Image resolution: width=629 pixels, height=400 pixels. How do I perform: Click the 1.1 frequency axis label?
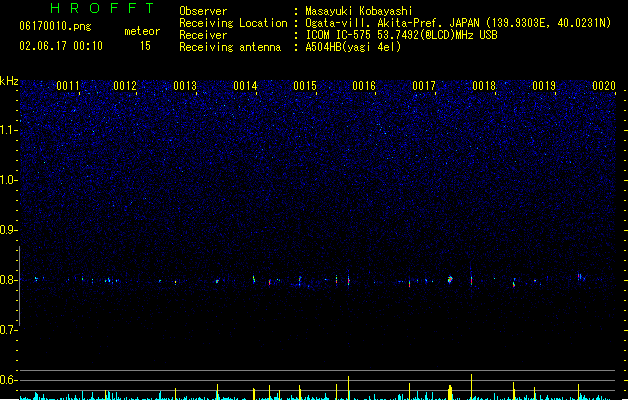[8, 130]
